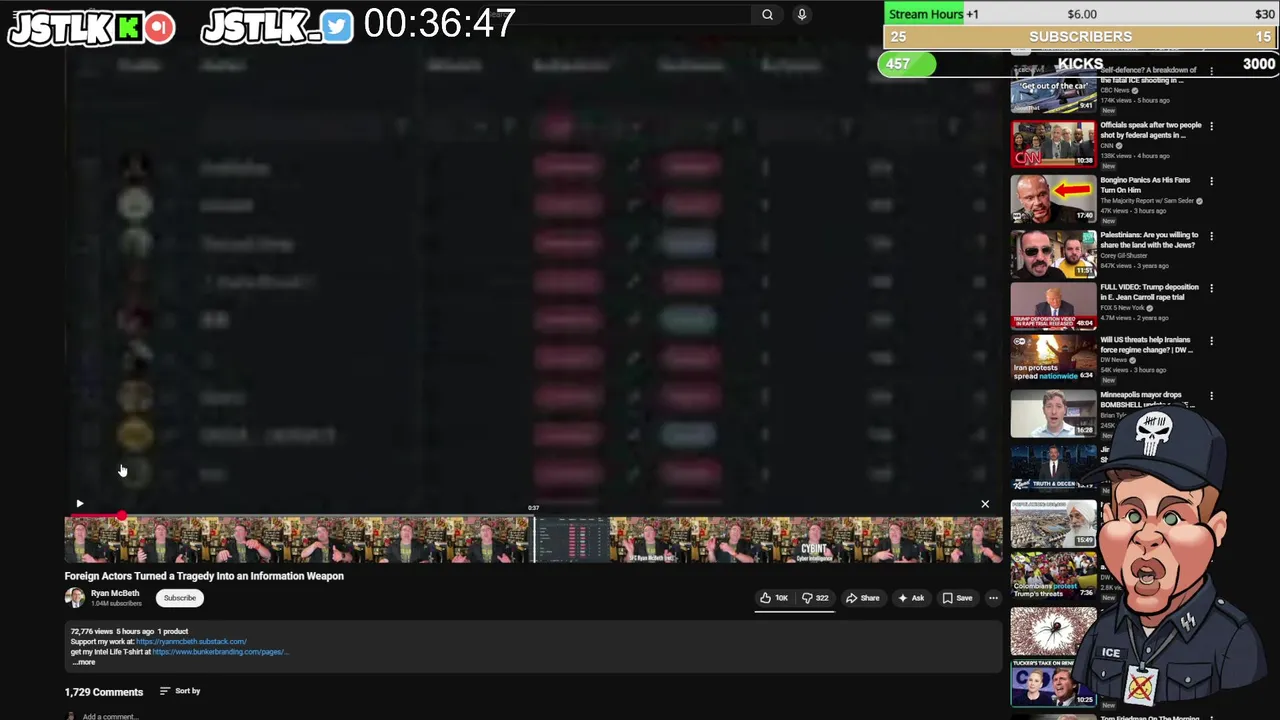
Task: Open the Sort by comments dropdown
Action: [x=180, y=691]
